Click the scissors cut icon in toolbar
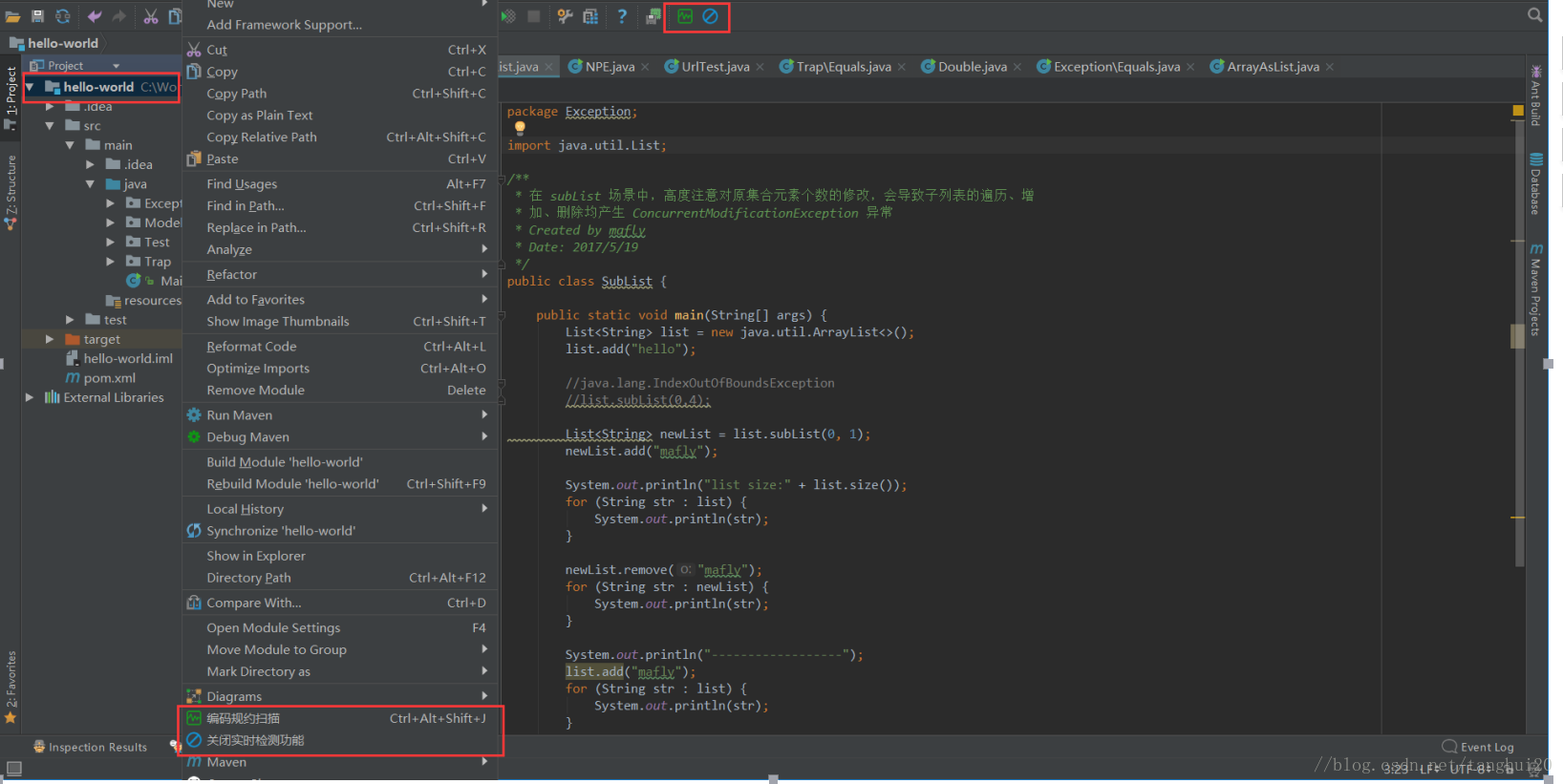 point(151,16)
